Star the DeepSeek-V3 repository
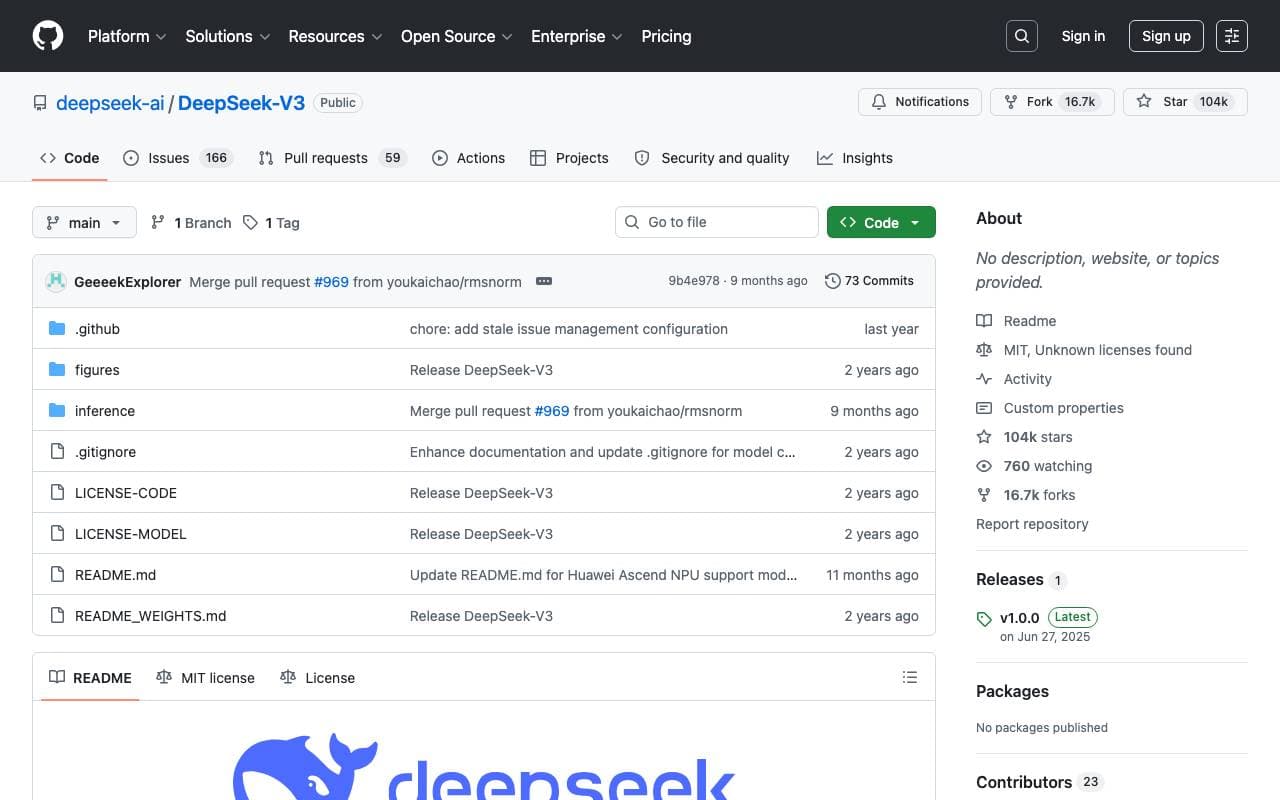This screenshot has width=1280, height=800. 1185,102
